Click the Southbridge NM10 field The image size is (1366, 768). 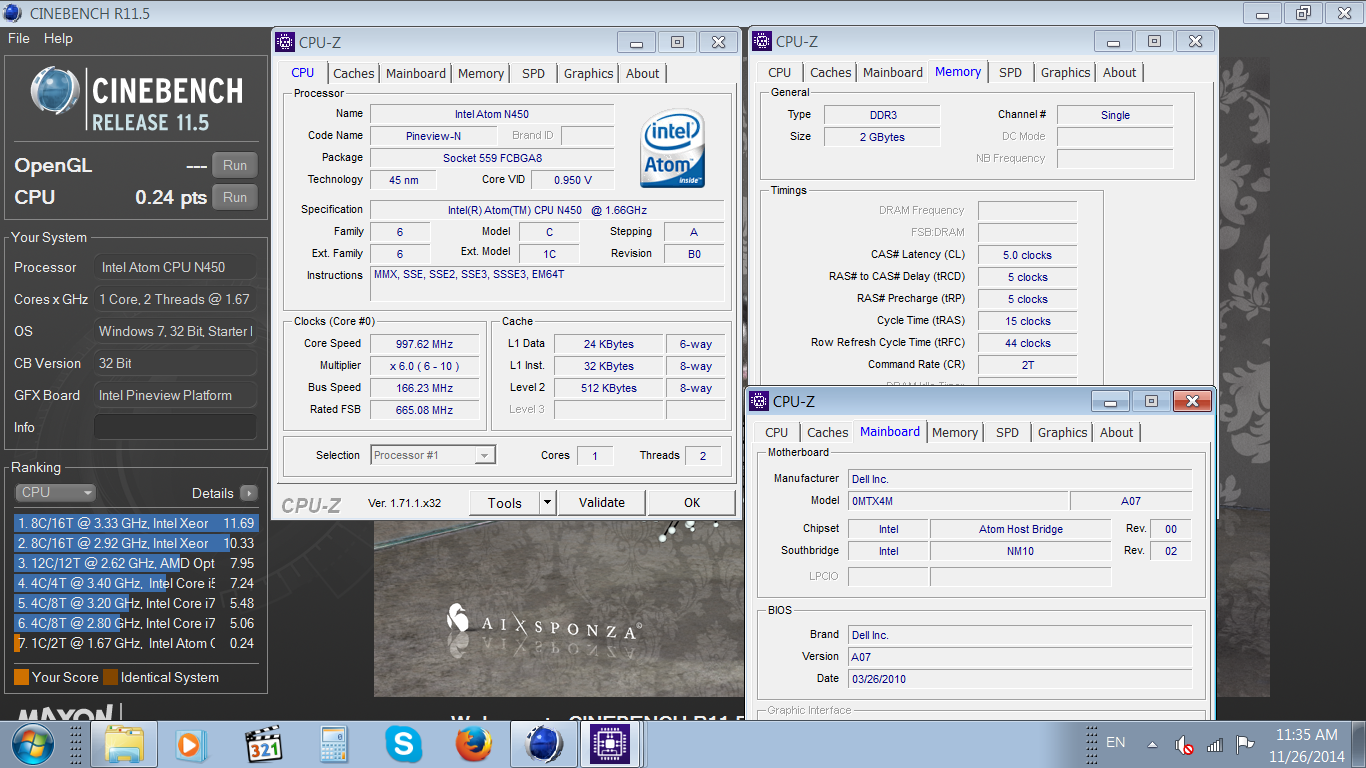[1020, 551]
